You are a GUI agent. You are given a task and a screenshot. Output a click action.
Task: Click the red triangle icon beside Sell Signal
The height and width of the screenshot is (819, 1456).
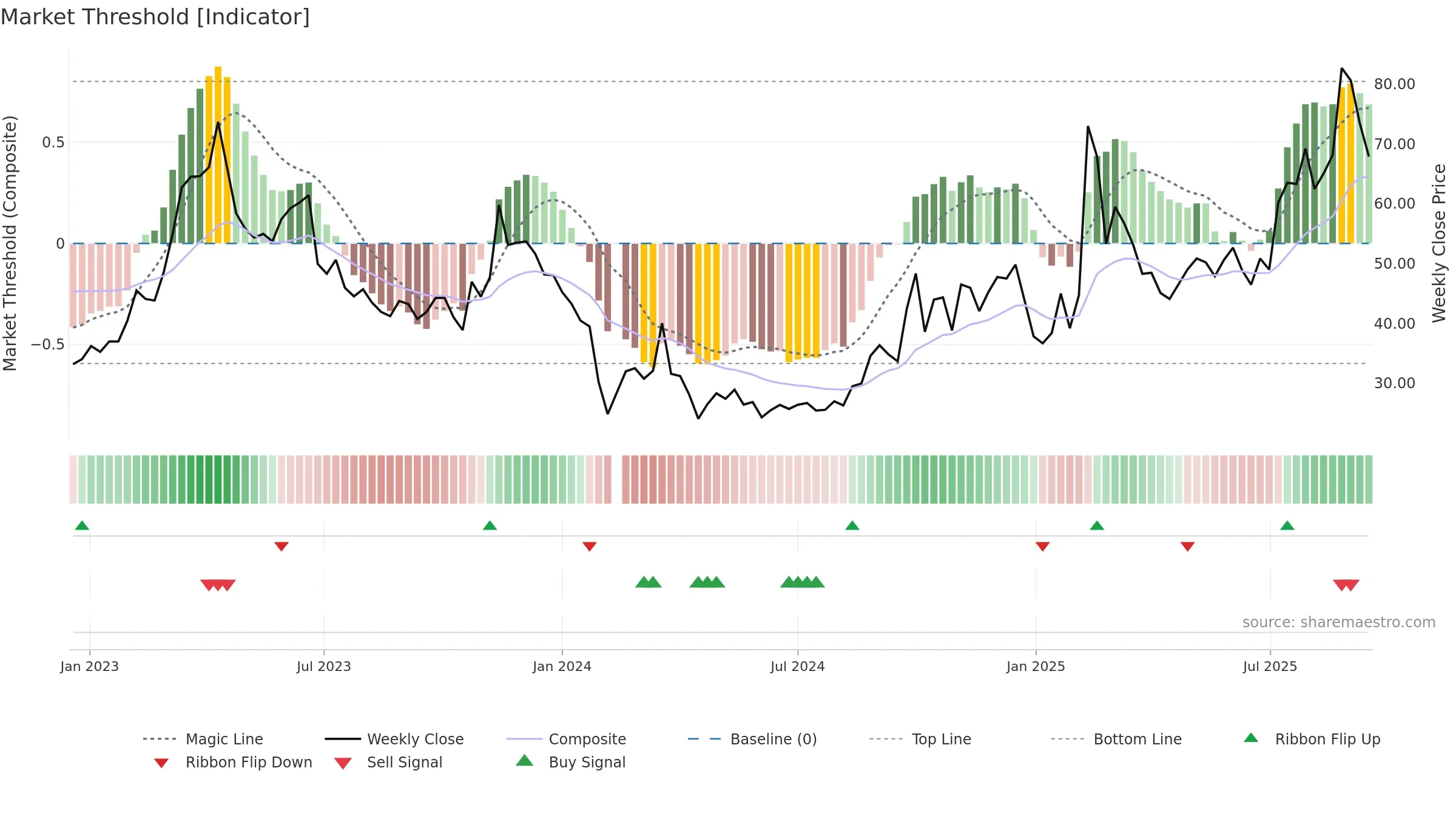pos(343,763)
